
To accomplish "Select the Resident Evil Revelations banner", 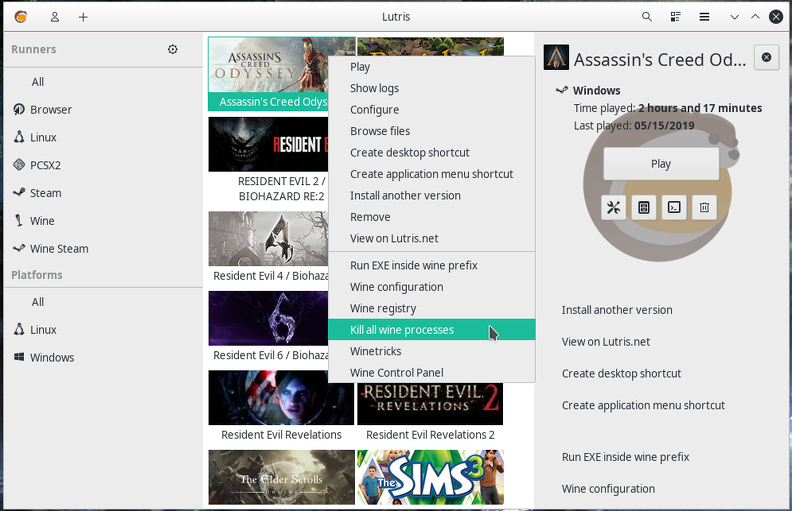I will tap(281, 397).
